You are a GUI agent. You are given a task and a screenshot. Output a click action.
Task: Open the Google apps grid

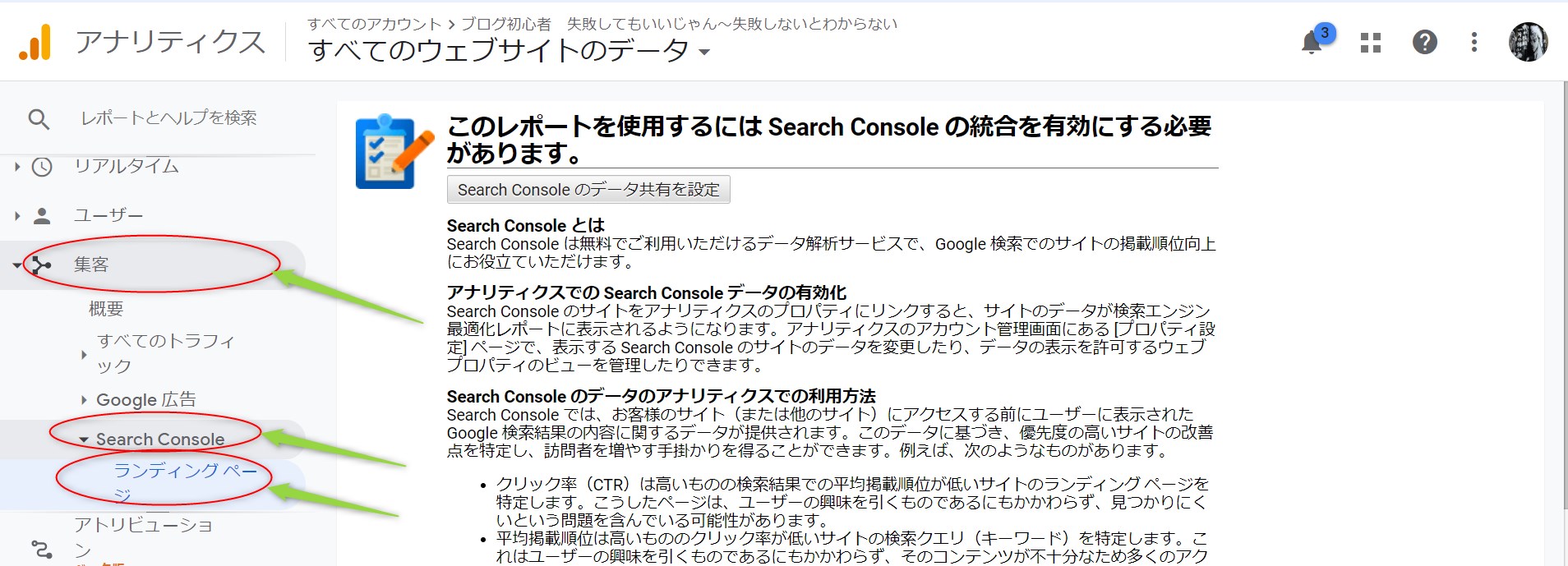pos(1370,43)
